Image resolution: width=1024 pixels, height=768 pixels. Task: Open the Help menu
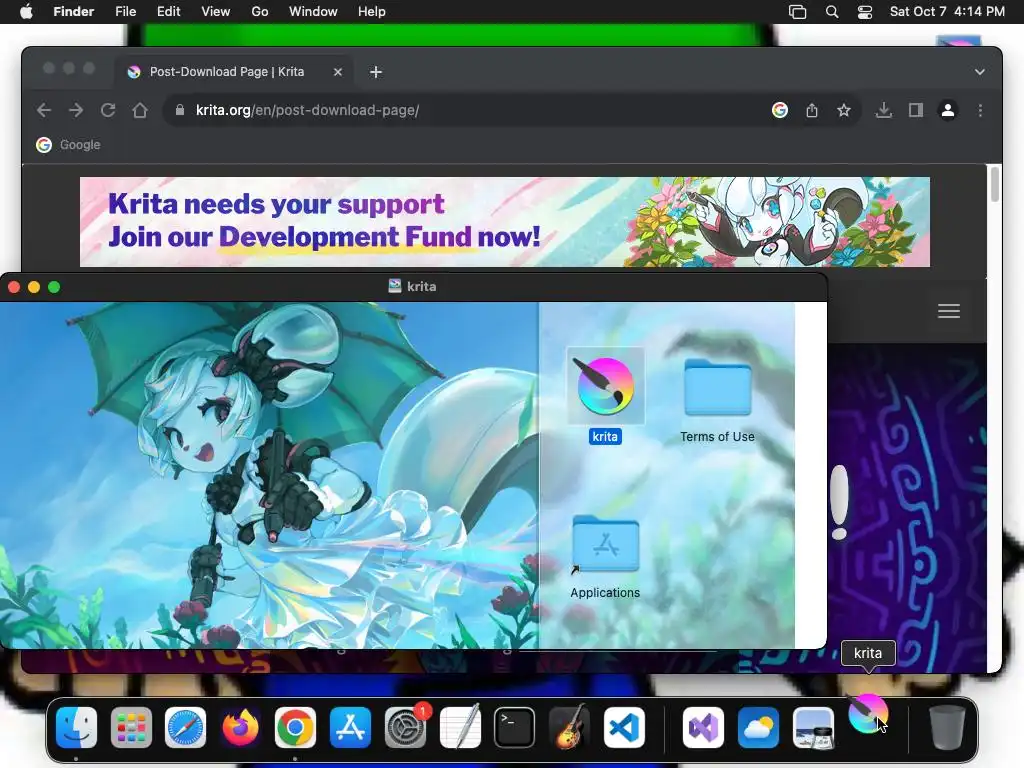pos(372,12)
